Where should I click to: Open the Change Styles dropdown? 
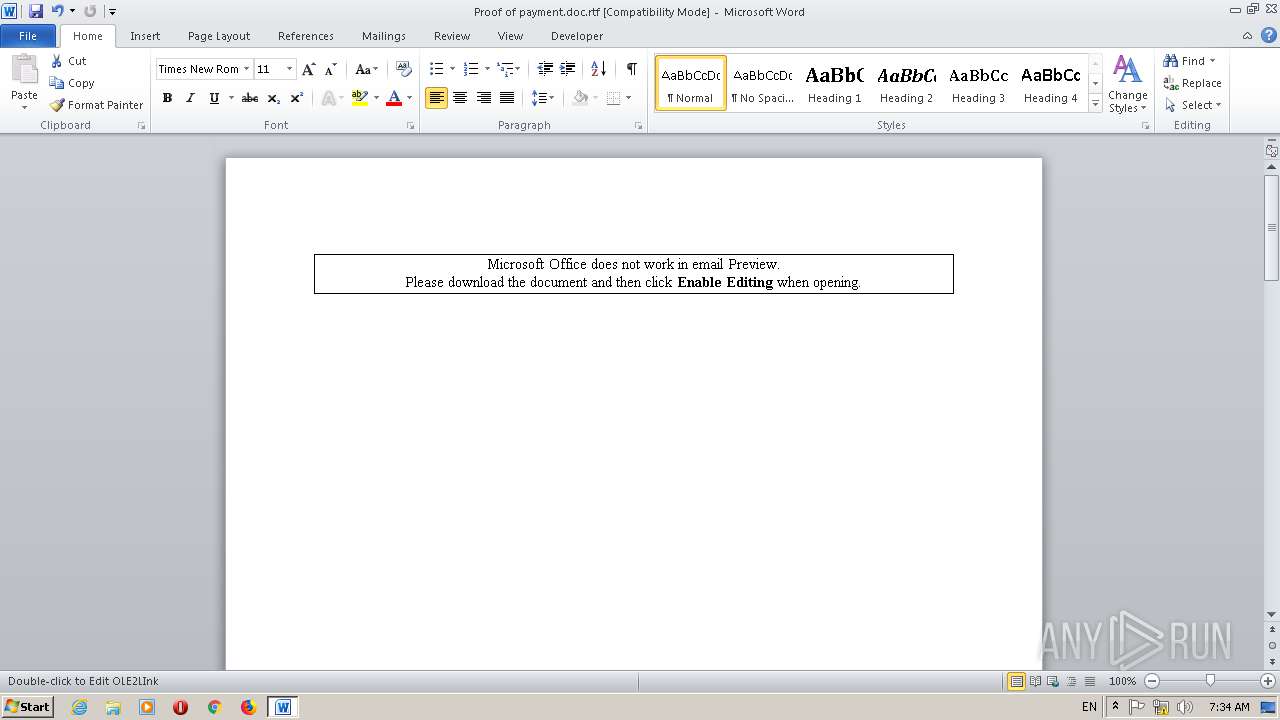click(x=1127, y=84)
